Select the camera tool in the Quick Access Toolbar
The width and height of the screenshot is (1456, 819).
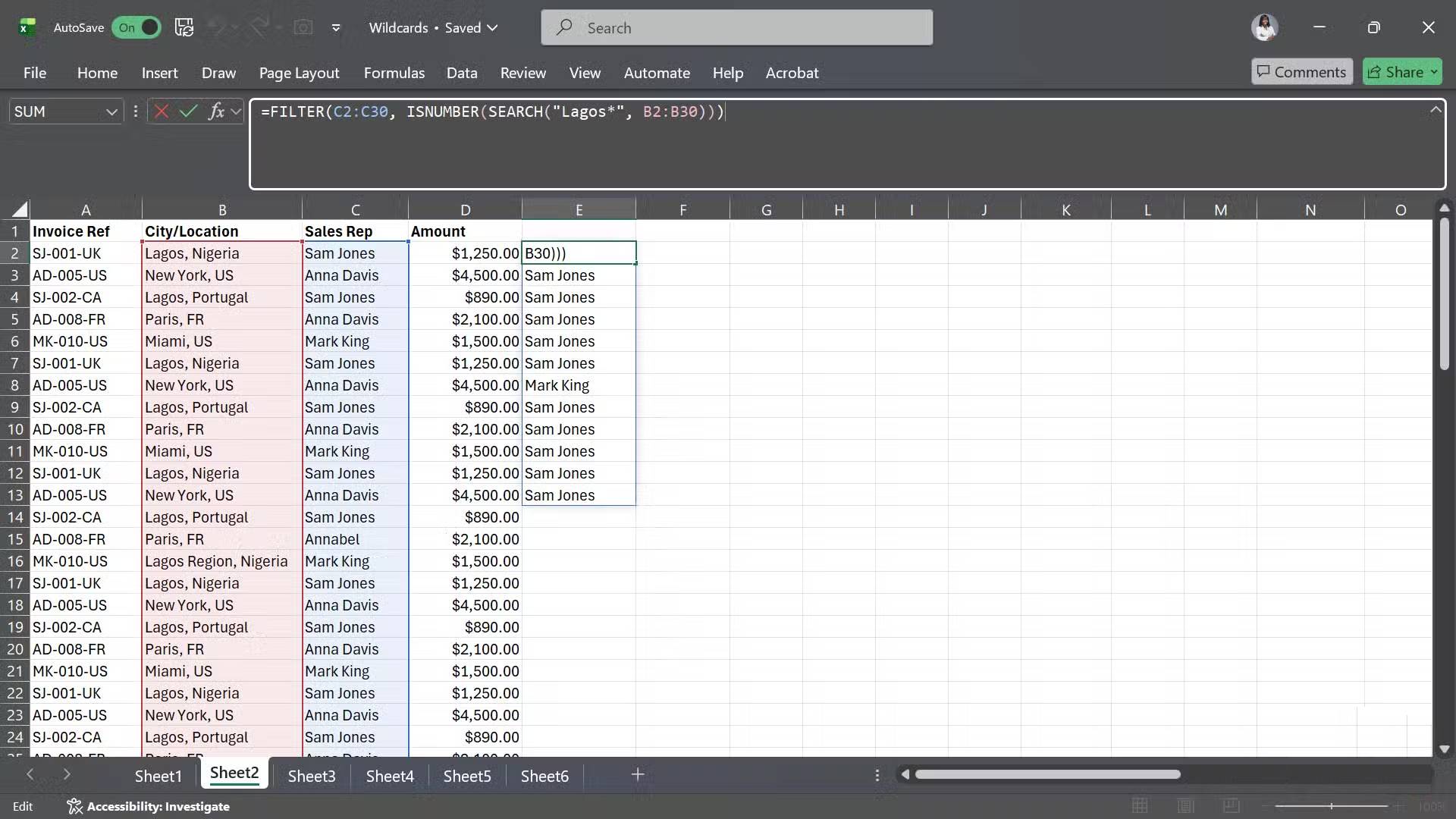(303, 27)
